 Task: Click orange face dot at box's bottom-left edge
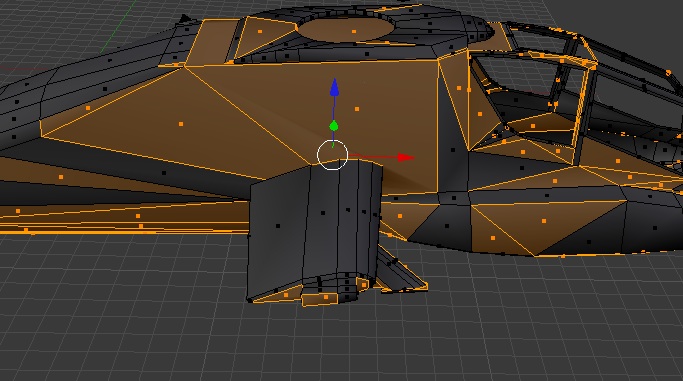tap(286, 295)
